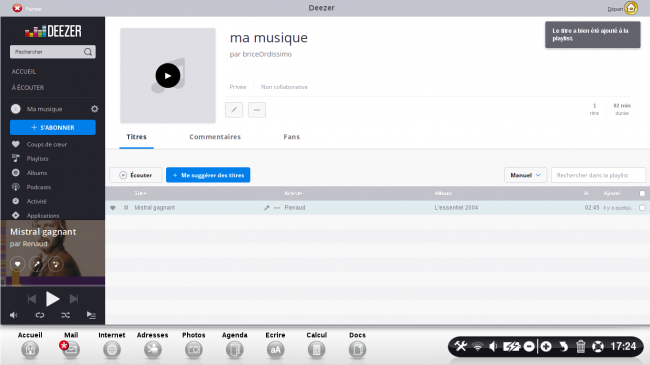This screenshot has width=650, height=365.
Task: Open system tools wrench icon in tray
Action: (x=461, y=346)
